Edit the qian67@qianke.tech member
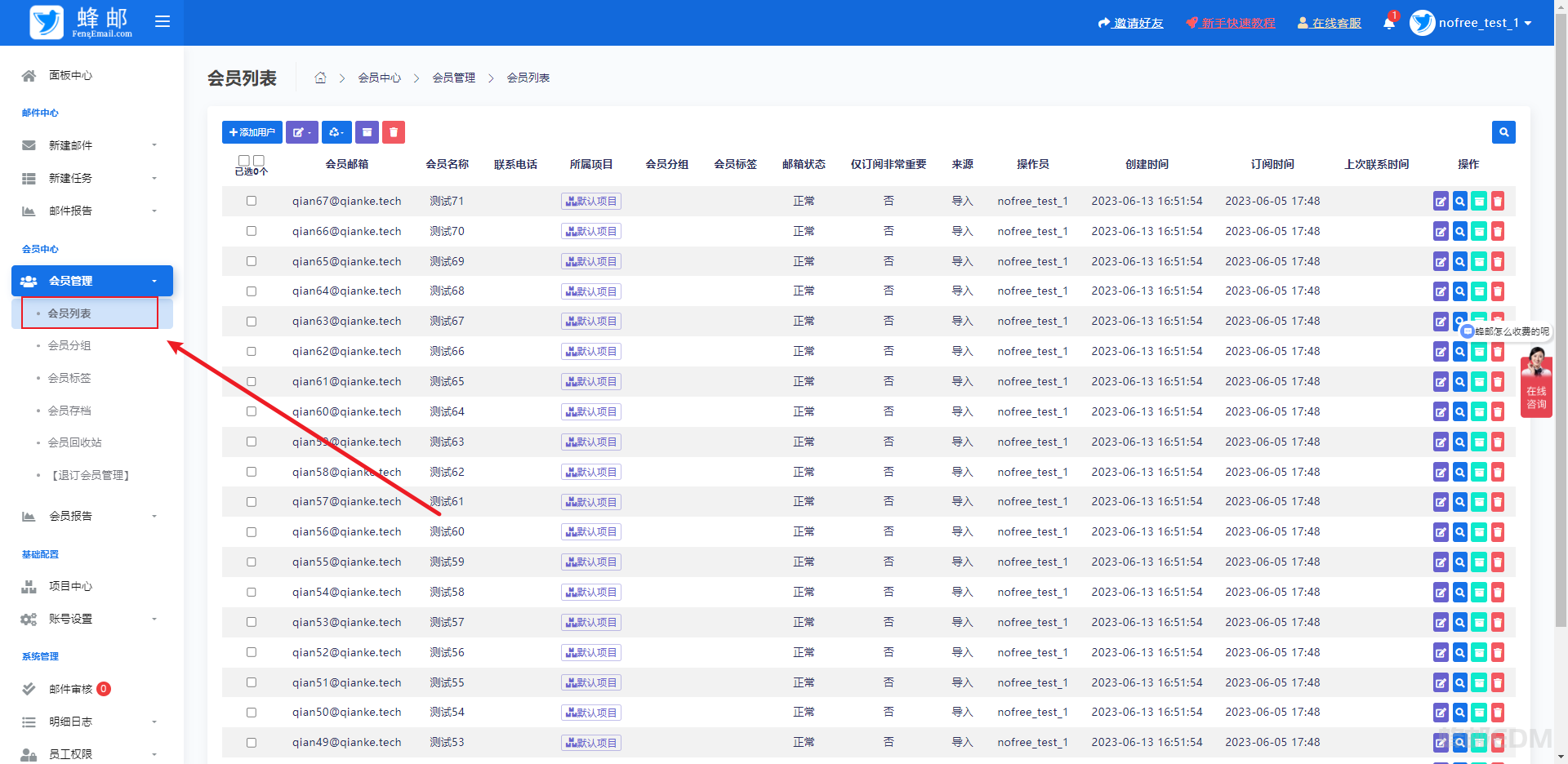1568x764 pixels. click(x=1441, y=202)
